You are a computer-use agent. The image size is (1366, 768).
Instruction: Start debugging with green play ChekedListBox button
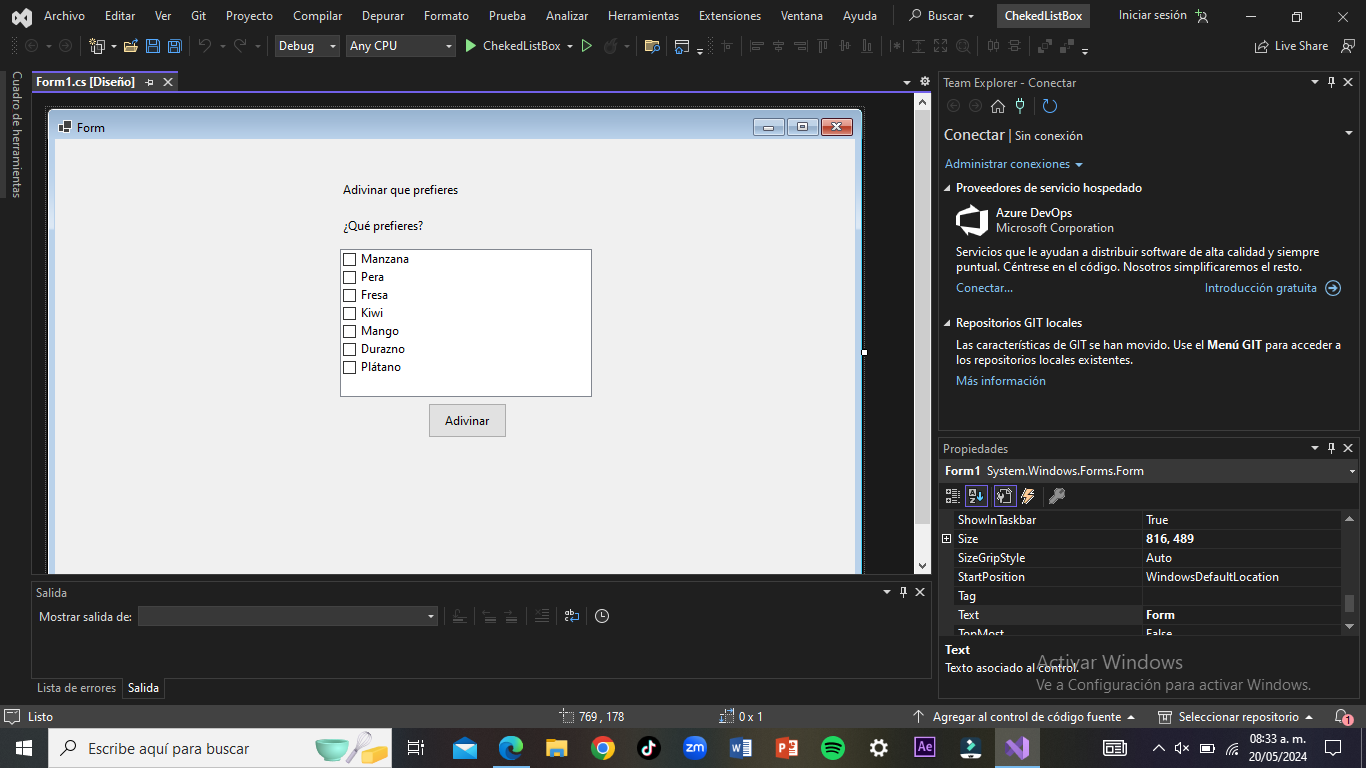(x=513, y=46)
